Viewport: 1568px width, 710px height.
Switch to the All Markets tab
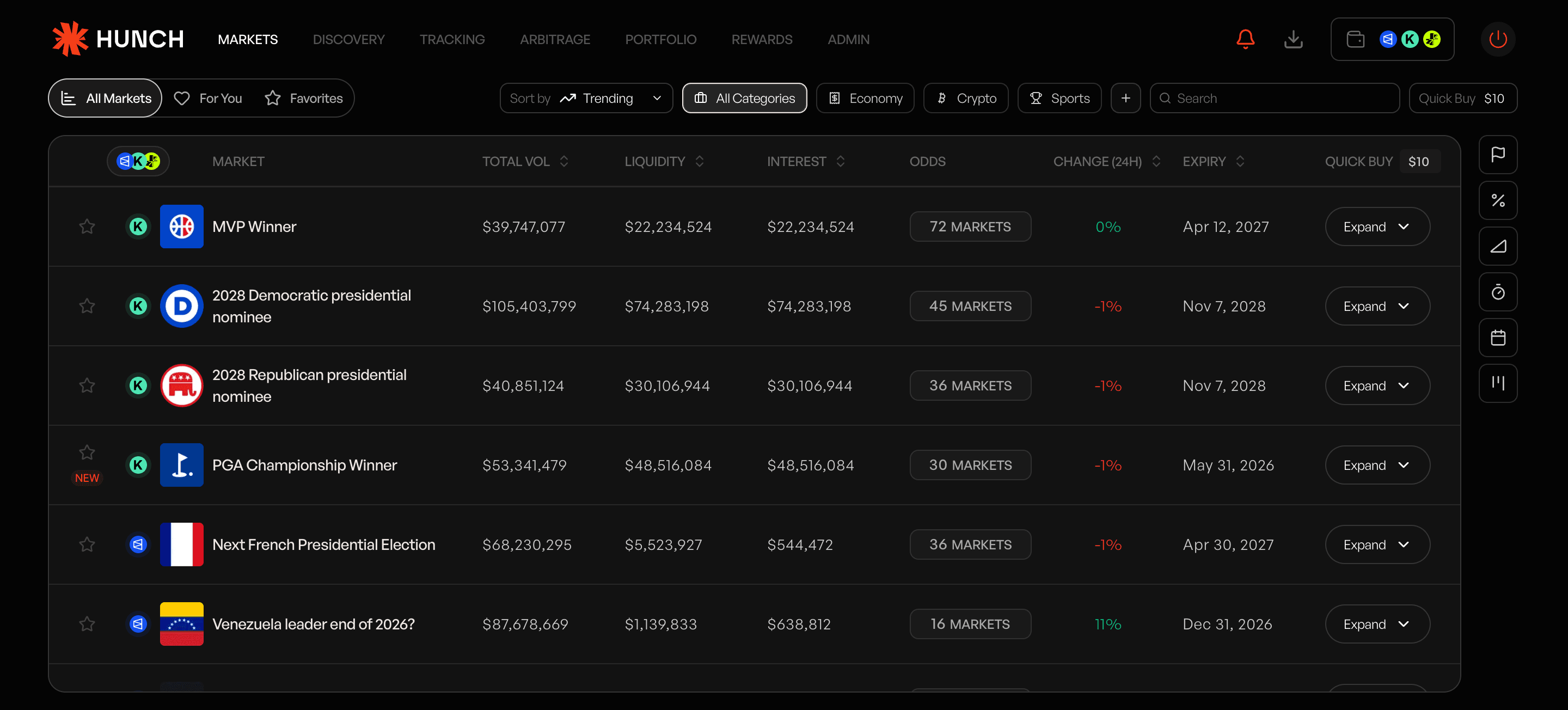[x=105, y=98]
